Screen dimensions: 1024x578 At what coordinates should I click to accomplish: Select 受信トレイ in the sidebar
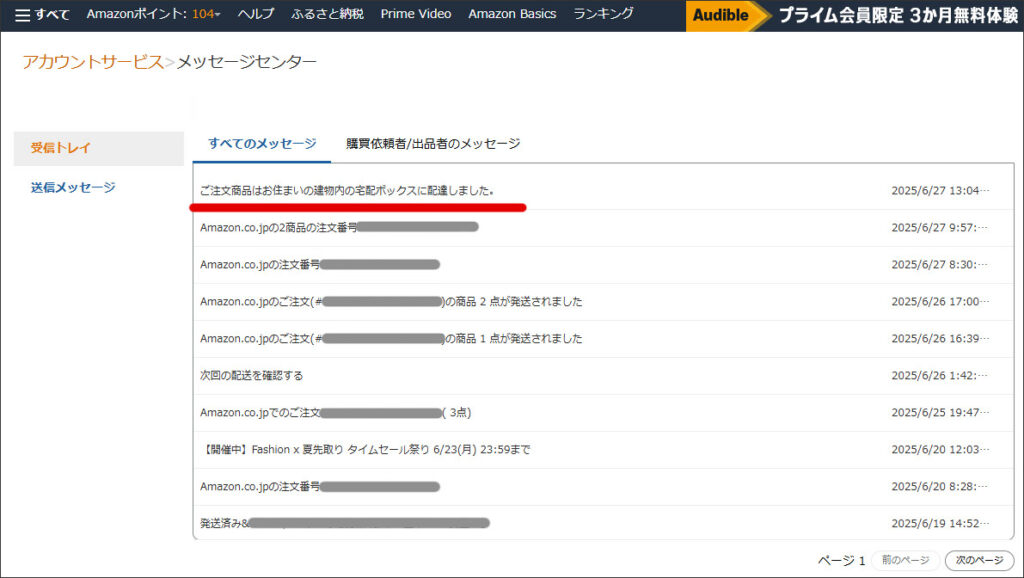click(x=99, y=148)
